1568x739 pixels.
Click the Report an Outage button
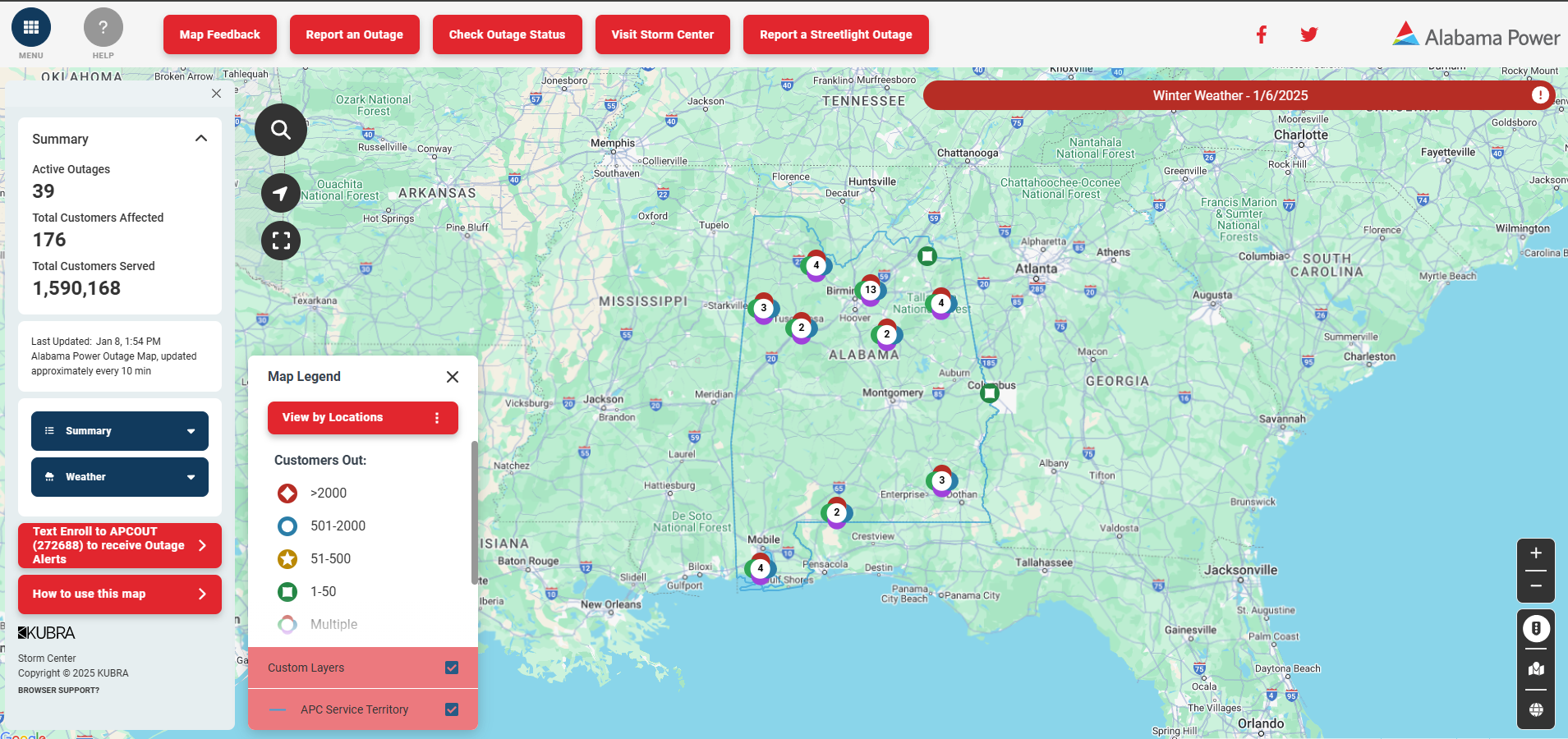tap(355, 34)
